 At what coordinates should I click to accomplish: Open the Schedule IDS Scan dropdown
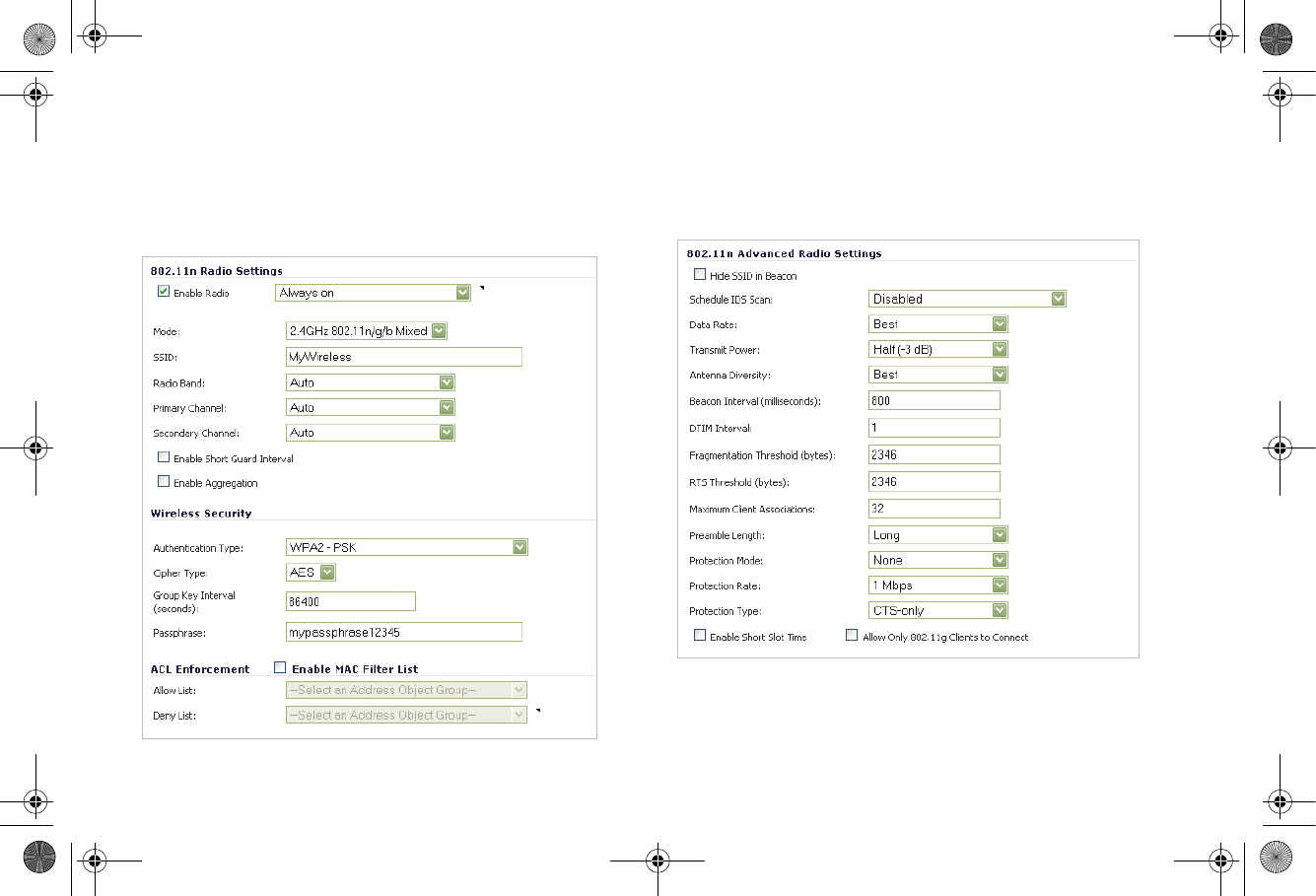[x=968, y=299]
